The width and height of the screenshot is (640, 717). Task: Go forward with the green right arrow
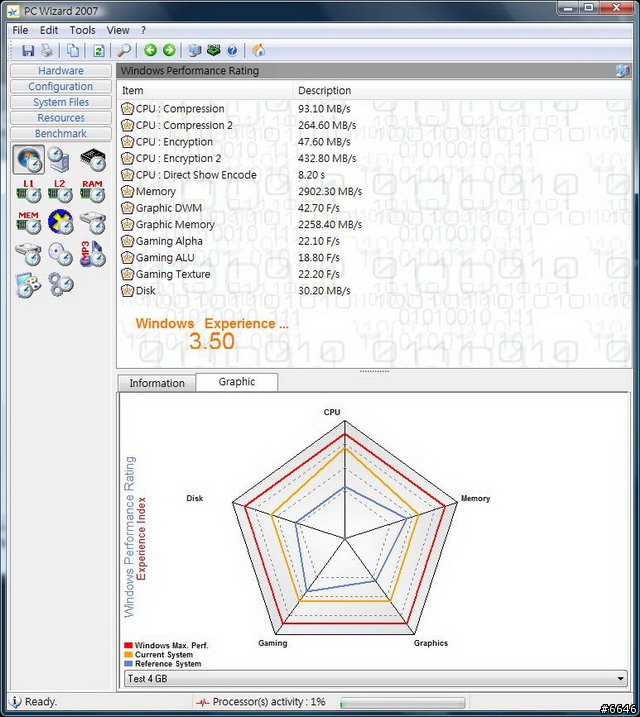coord(169,50)
